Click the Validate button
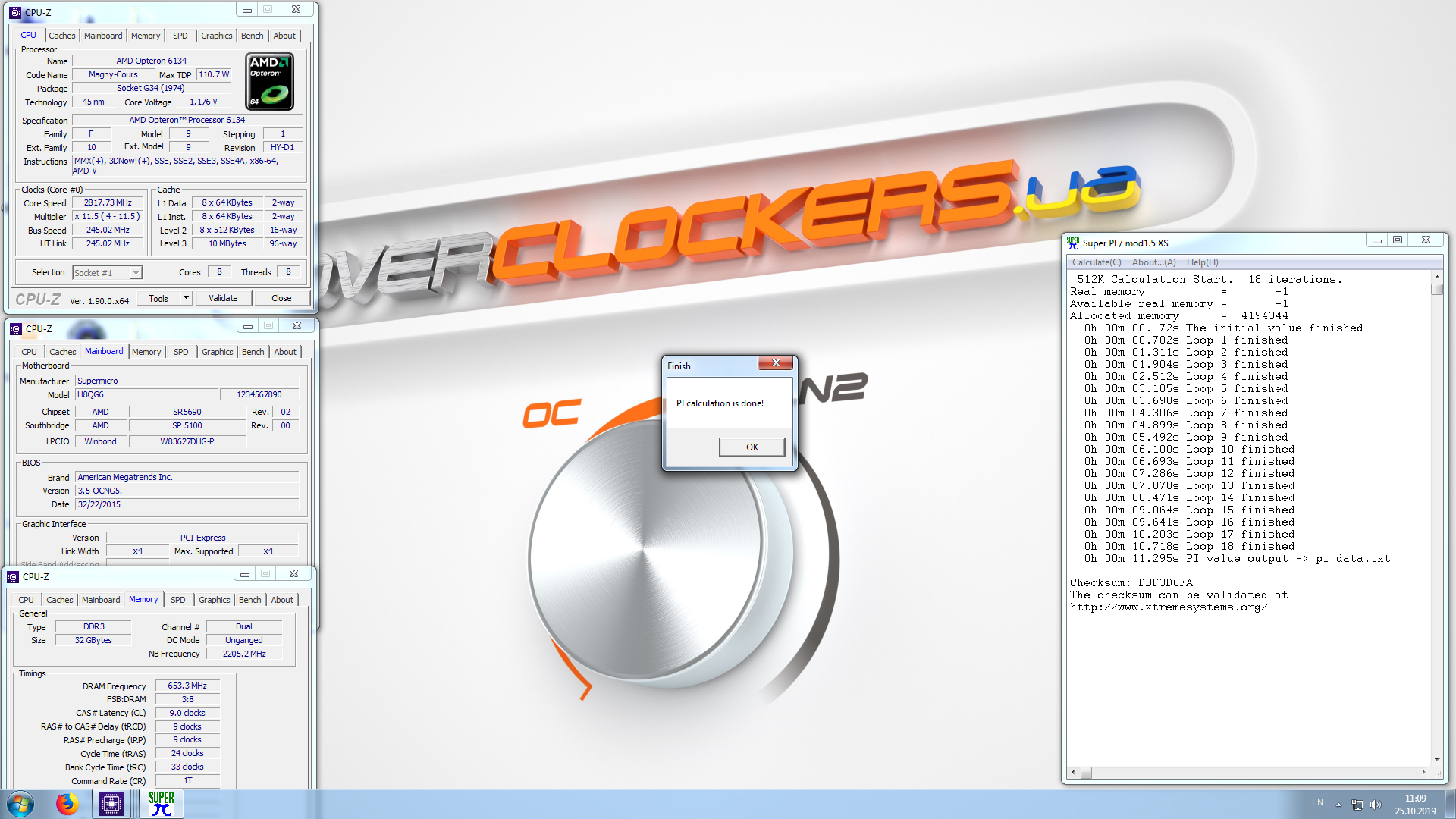This screenshot has width=1456, height=819. tap(223, 298)
